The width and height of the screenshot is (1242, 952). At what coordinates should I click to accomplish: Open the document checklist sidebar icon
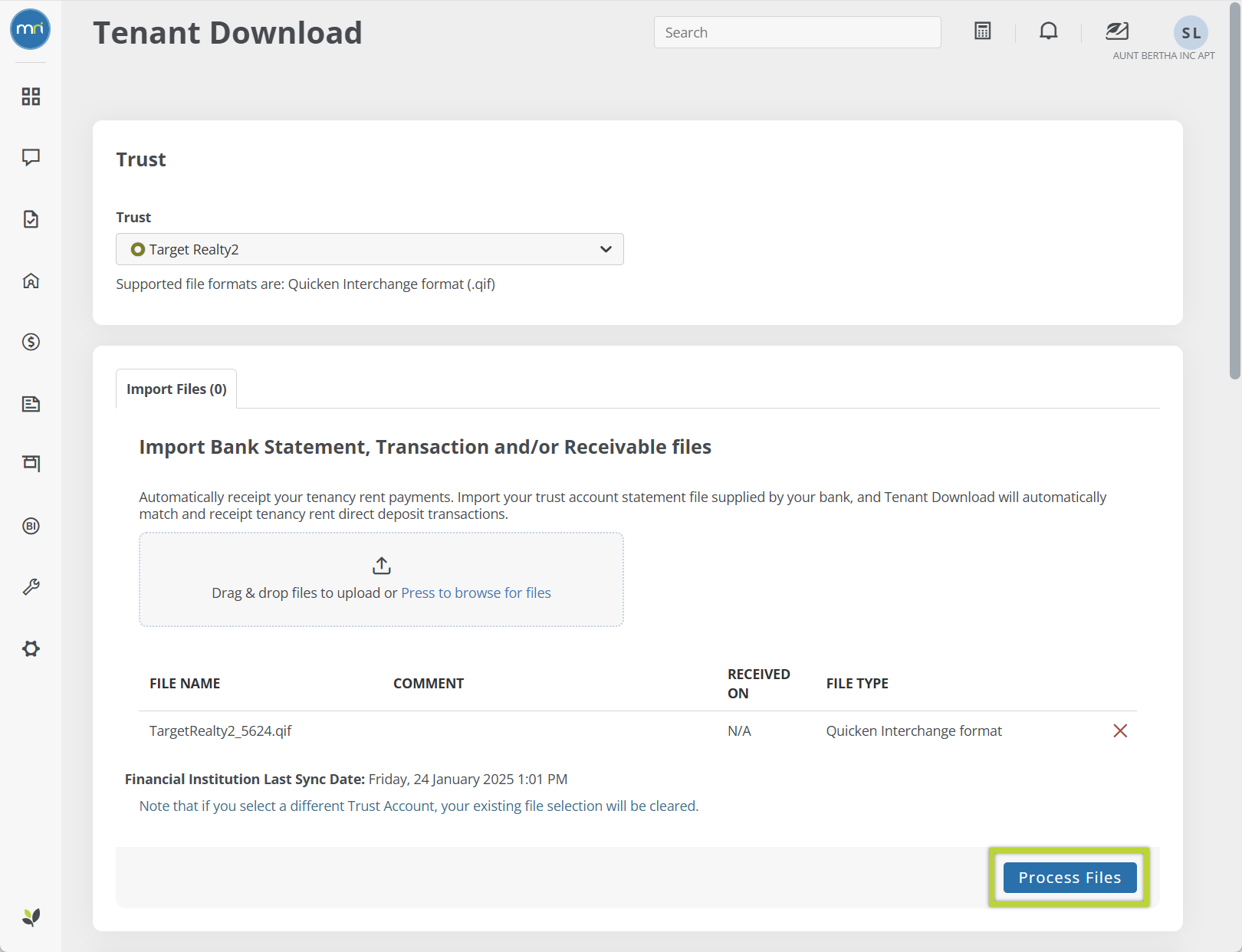point(31,219)
